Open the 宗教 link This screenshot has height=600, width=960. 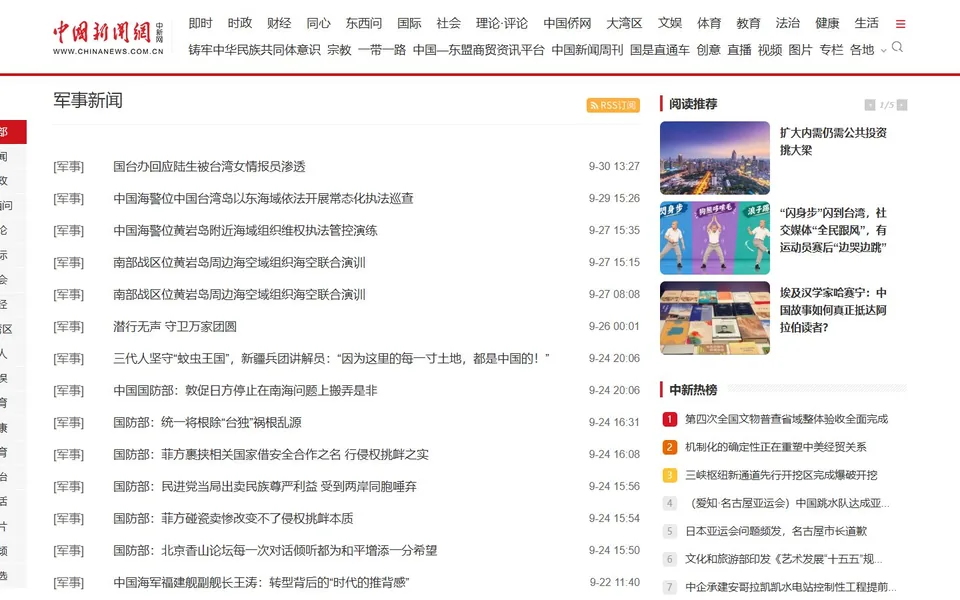pos(339,50)
